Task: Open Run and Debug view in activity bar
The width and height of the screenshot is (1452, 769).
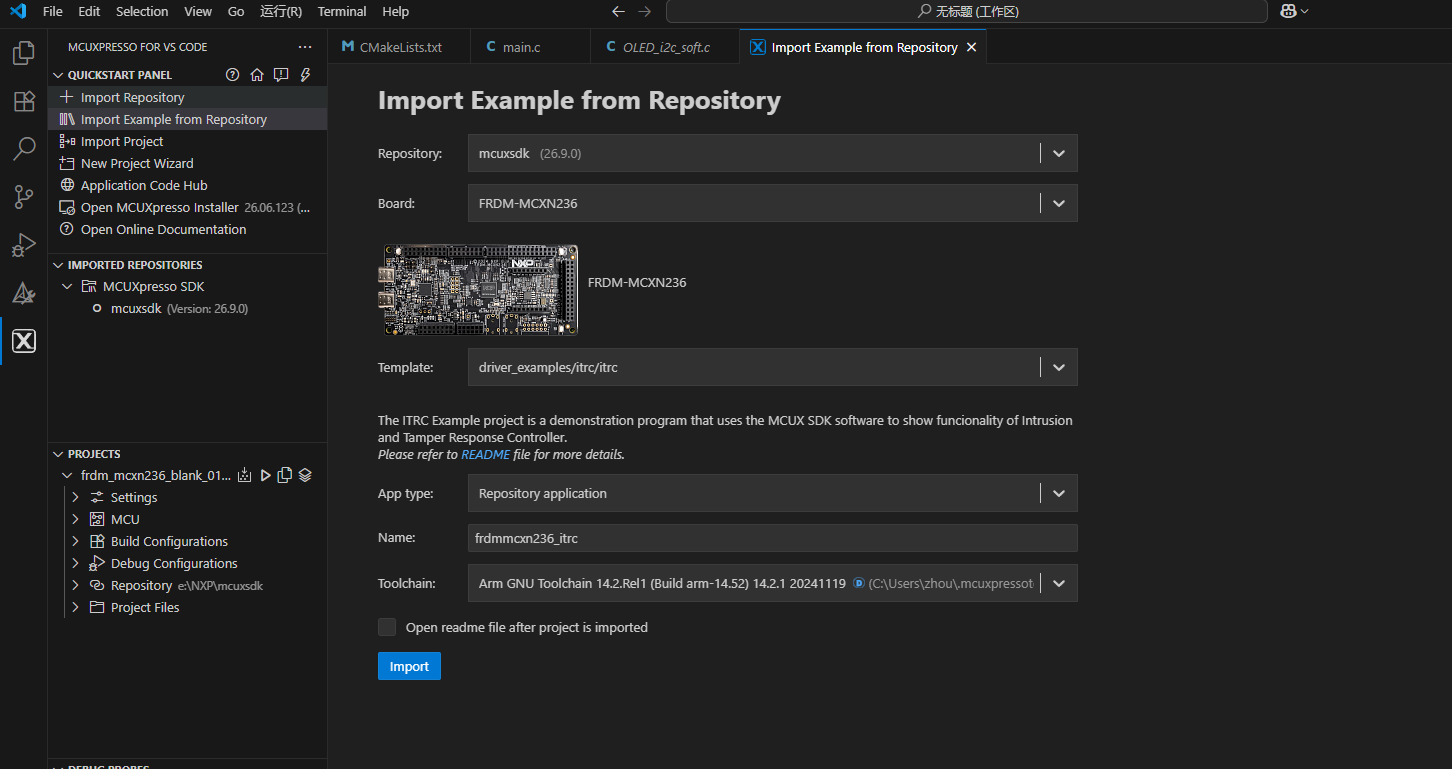Action: [x=23, y=245]
